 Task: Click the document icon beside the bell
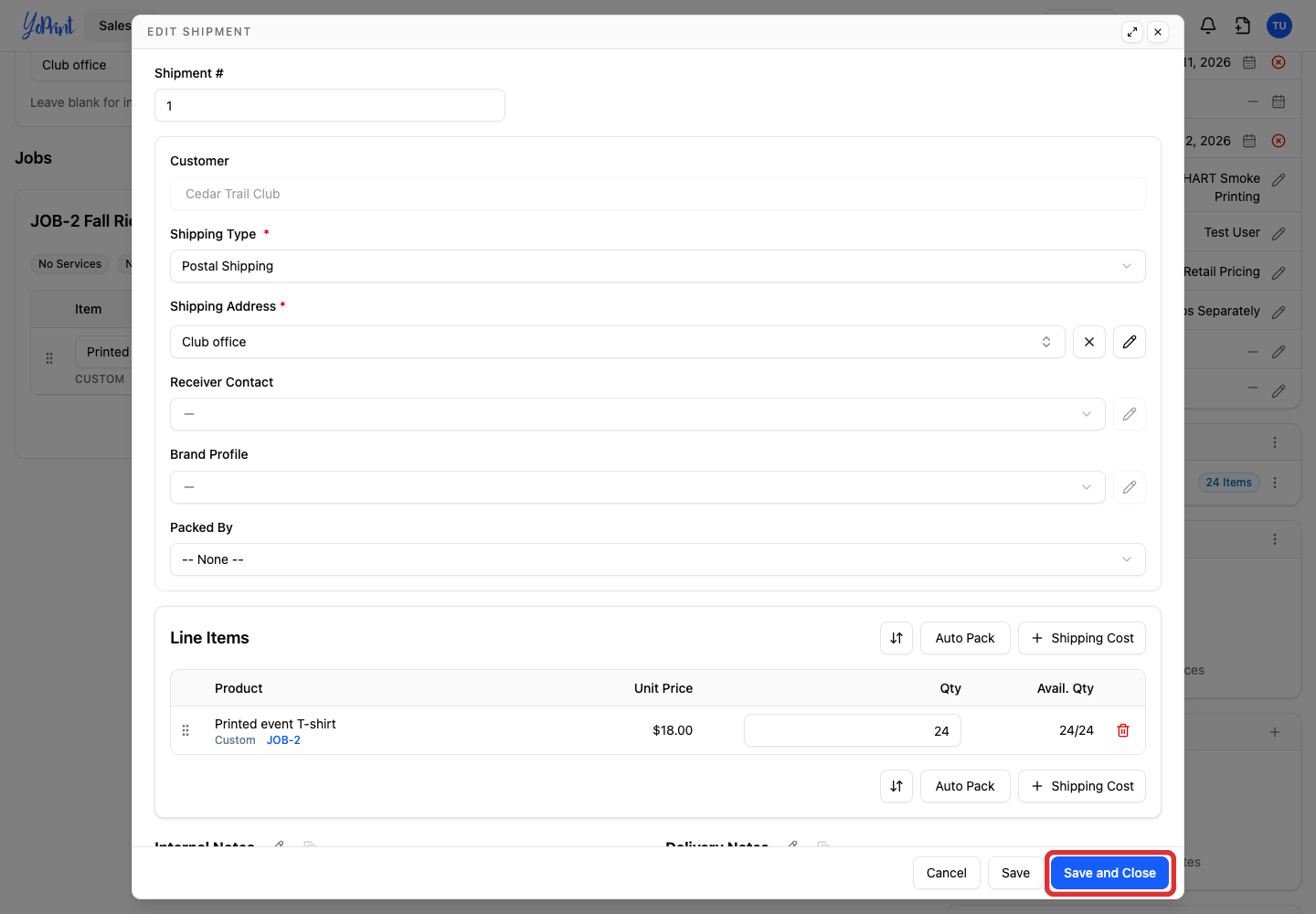(1243, 26)
